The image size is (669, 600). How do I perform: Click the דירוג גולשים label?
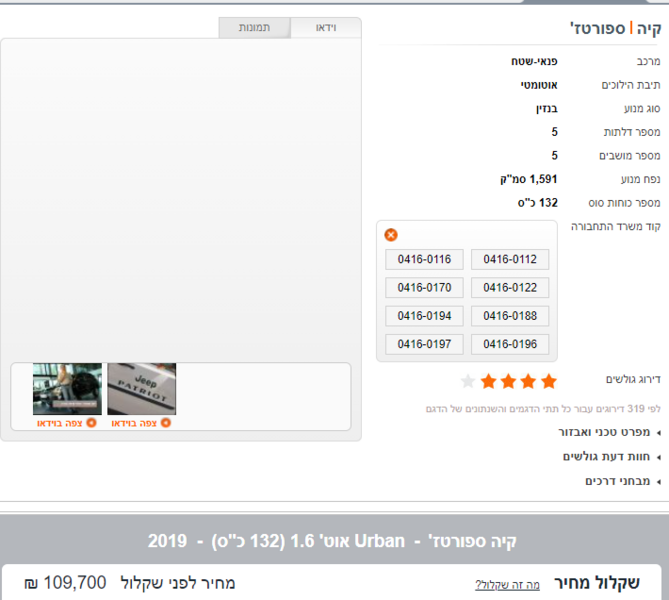click(633, 379)
